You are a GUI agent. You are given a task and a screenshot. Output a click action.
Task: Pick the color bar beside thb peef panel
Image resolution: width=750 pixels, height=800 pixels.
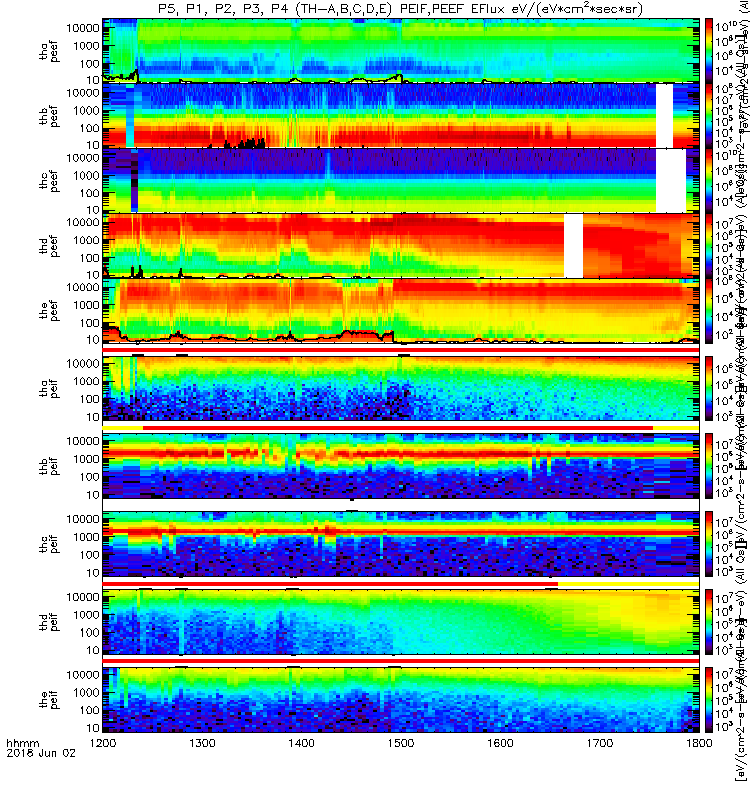[709, 115]
